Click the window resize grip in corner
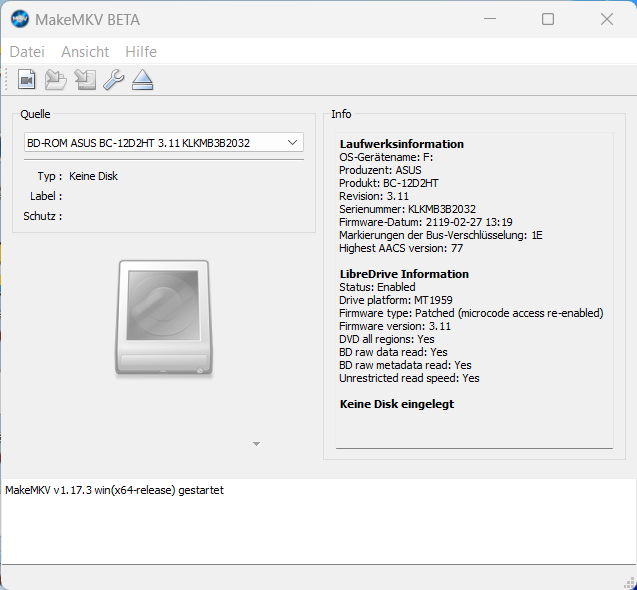637x590 pixels. (630, 583)
